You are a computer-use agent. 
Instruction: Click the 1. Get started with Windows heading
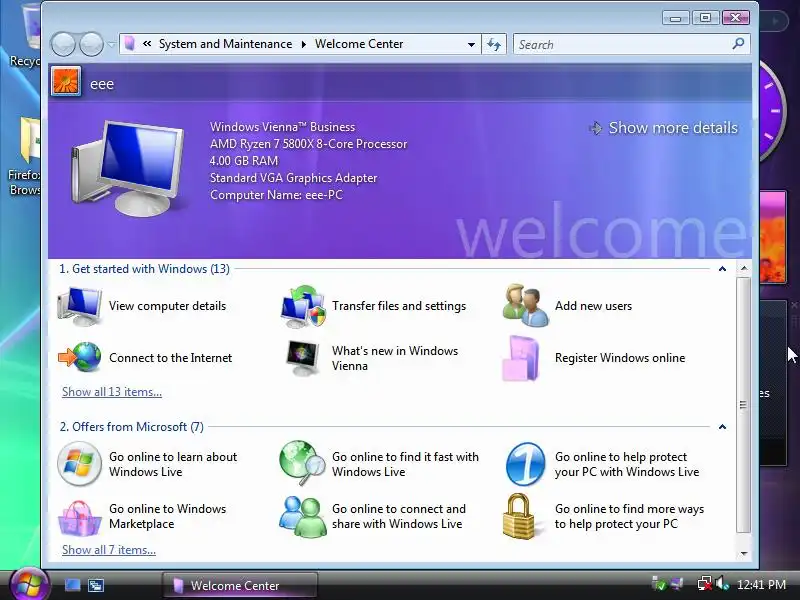144,269
